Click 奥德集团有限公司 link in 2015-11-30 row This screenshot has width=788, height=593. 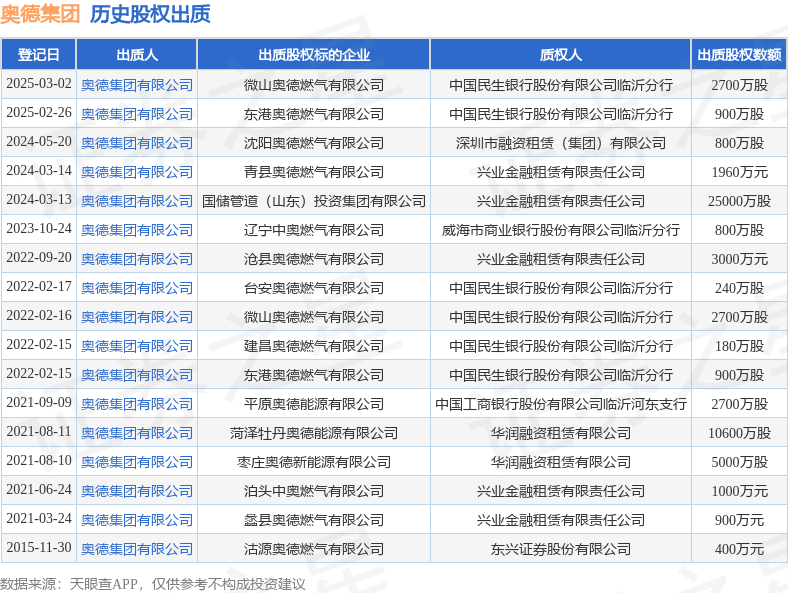coord(137,549)
